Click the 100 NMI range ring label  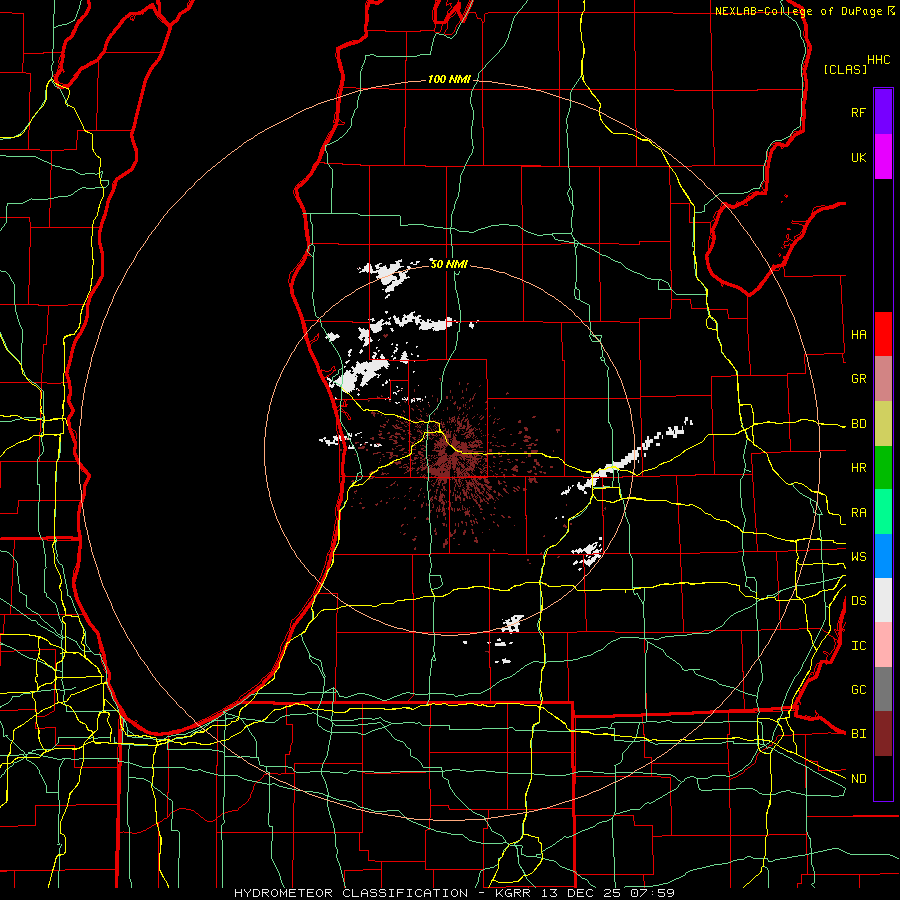448,79
